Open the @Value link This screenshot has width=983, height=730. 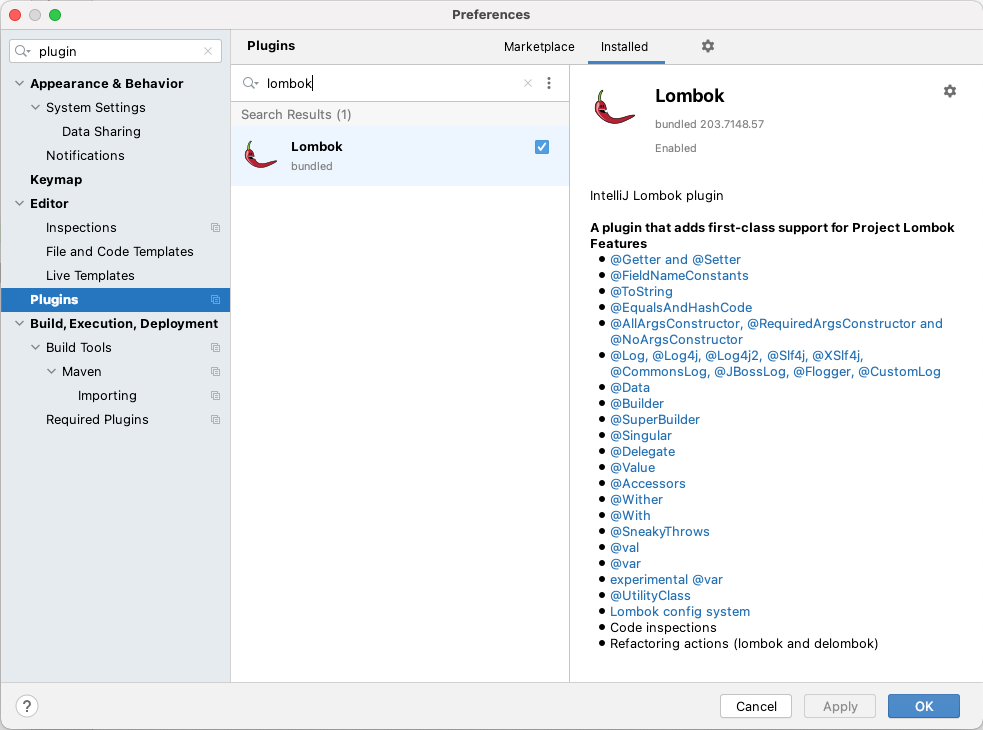tap(633, 467)
